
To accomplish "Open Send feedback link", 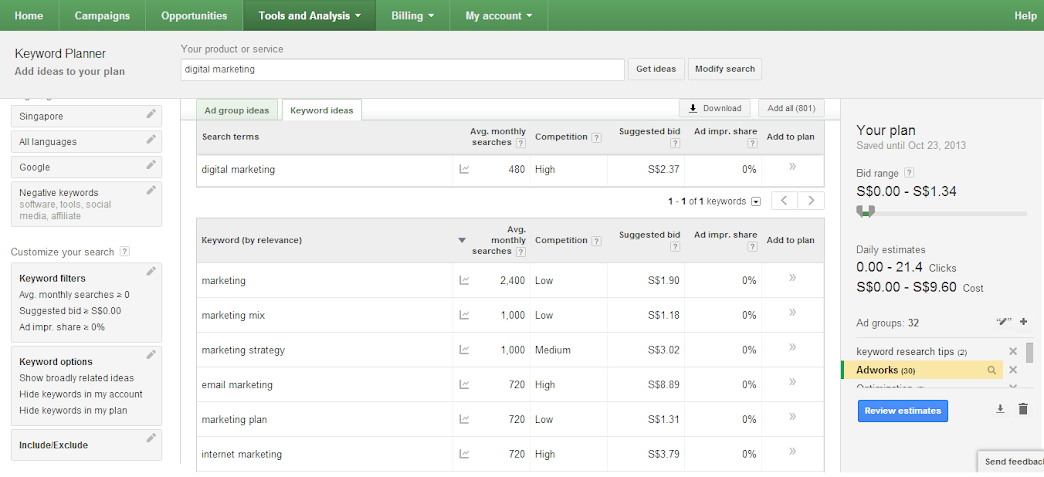I will (1011, 462).
